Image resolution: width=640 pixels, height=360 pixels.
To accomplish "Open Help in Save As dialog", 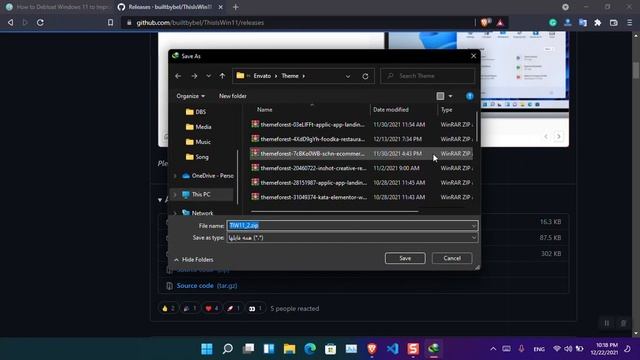I will click(x=470, y=96).
